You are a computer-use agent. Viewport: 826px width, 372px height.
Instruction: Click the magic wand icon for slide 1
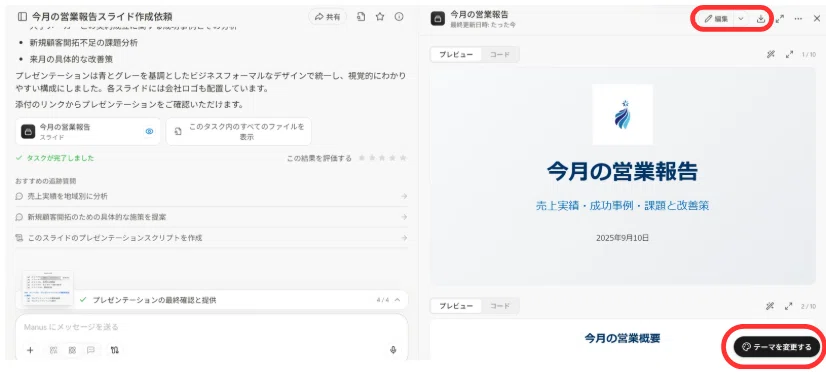770,54
